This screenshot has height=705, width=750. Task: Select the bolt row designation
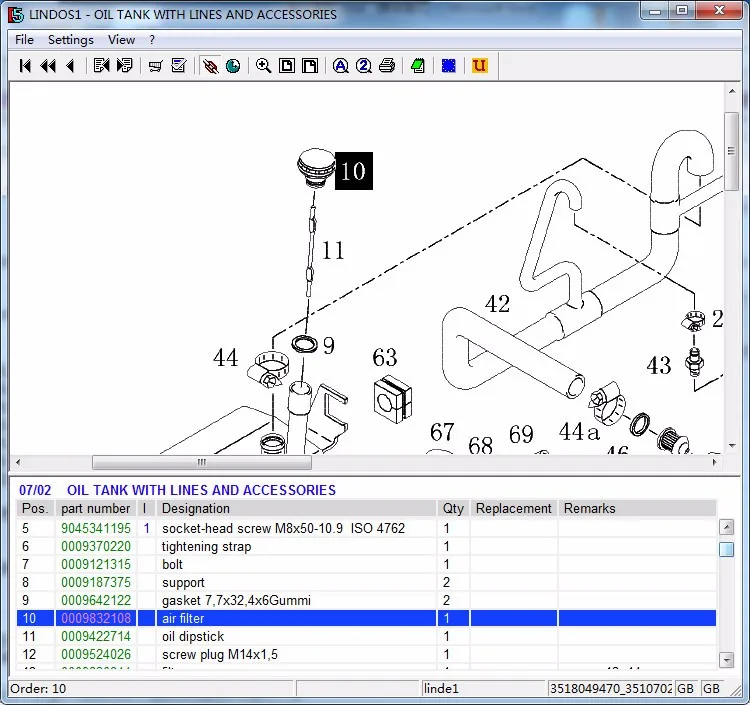[x=172, y=564]
